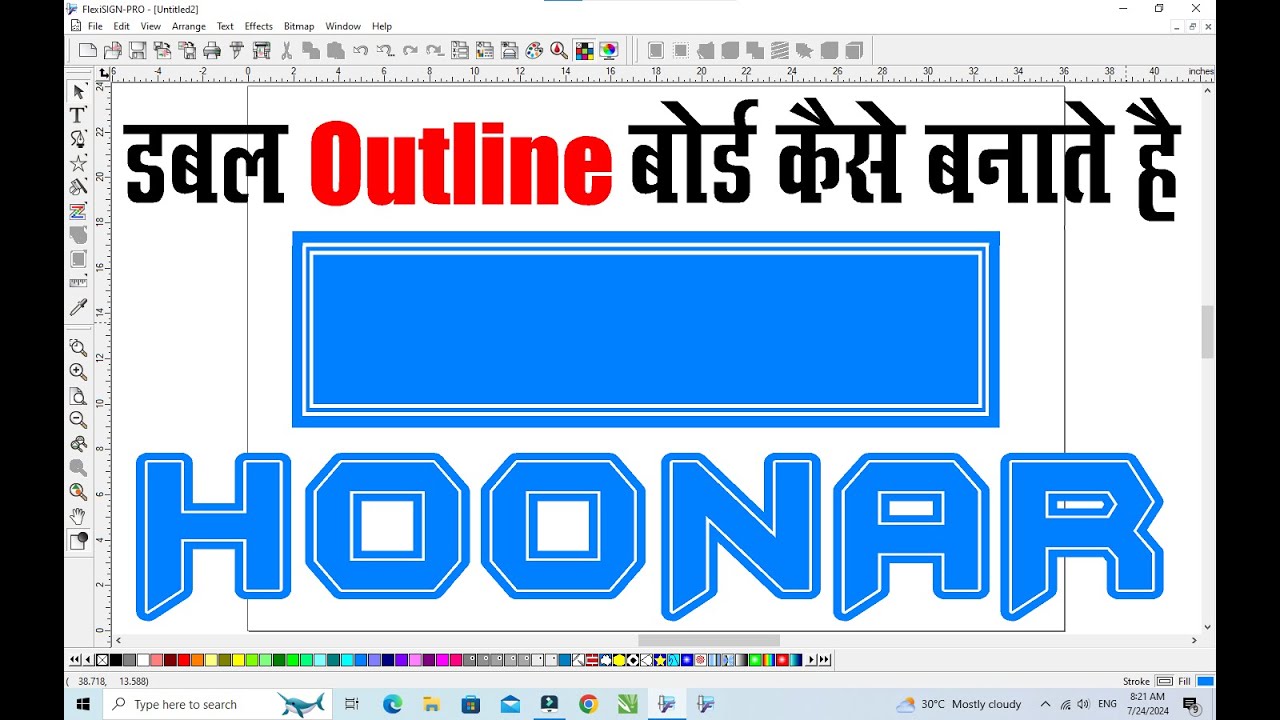Open the Task View button
The width and height of the screenshot is (1280, 720).
[352, 704]
